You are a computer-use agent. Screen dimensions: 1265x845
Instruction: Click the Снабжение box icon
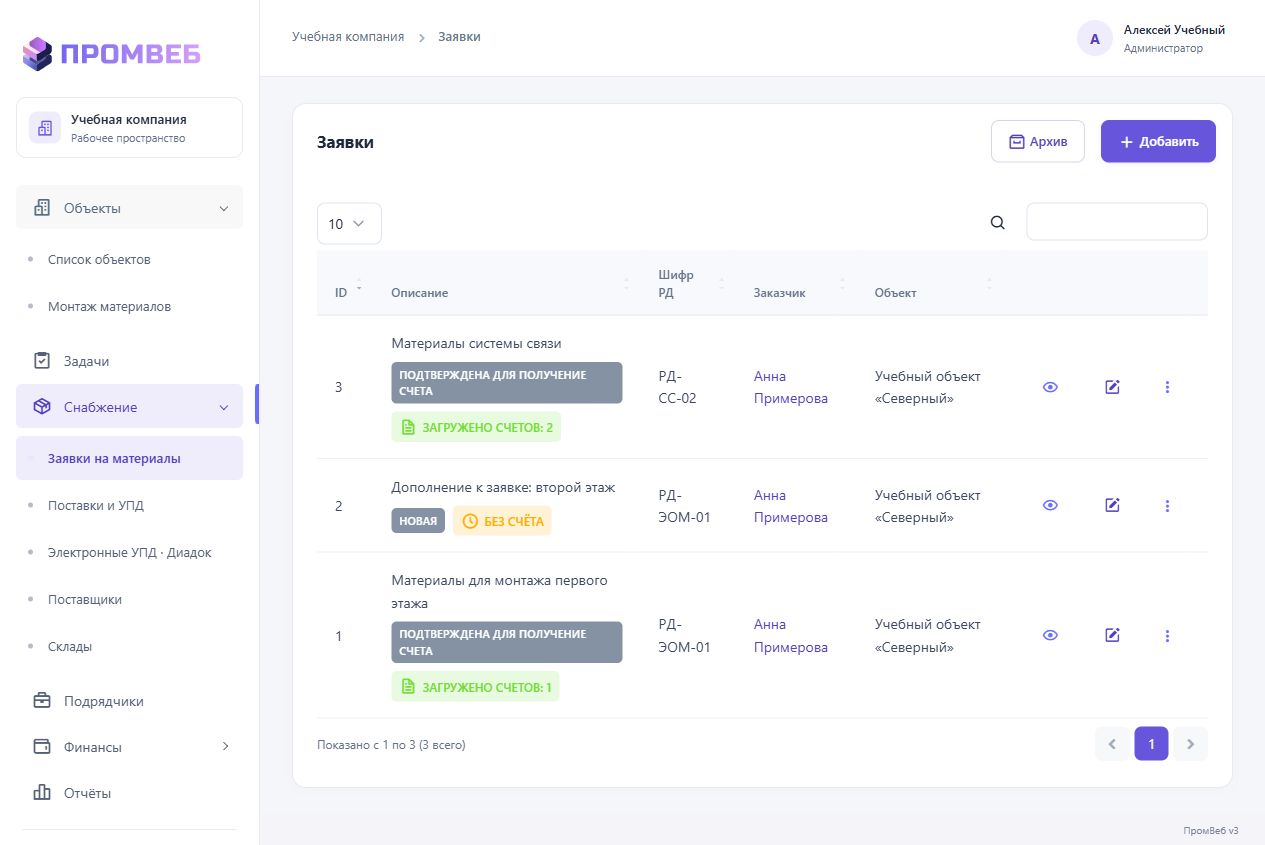tap(42, 407)
